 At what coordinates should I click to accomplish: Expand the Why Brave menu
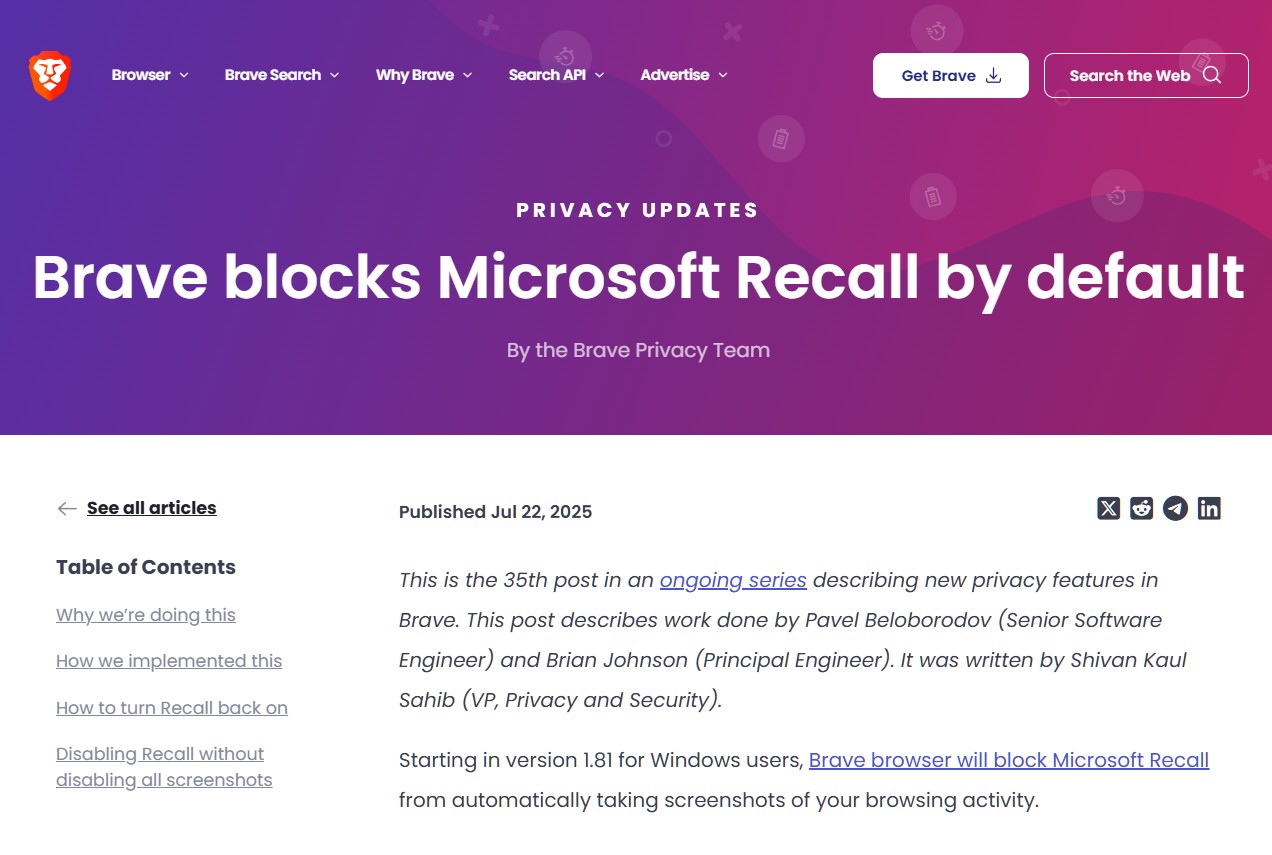pos(424,75)
